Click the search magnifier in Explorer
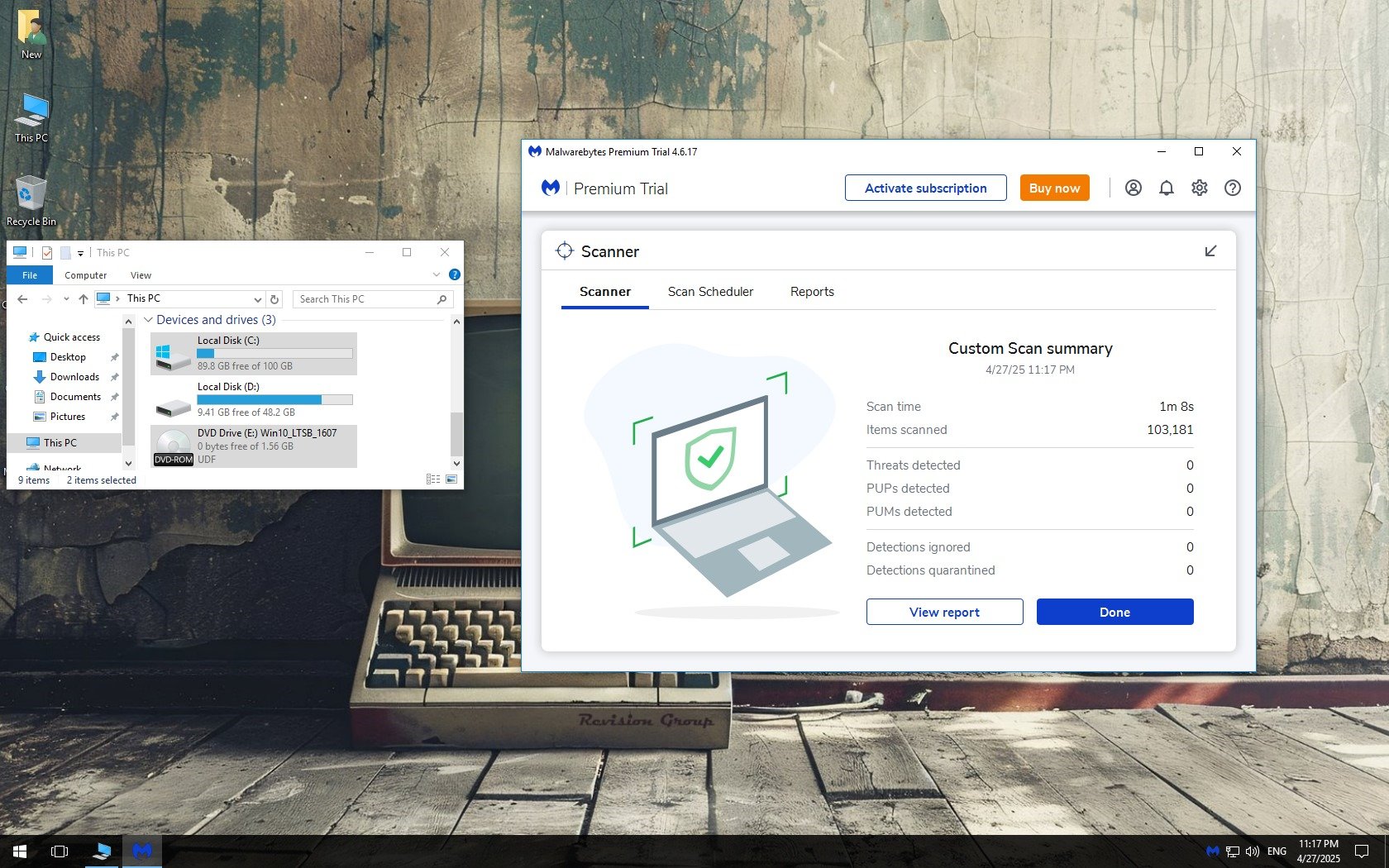 pos(442,299)
